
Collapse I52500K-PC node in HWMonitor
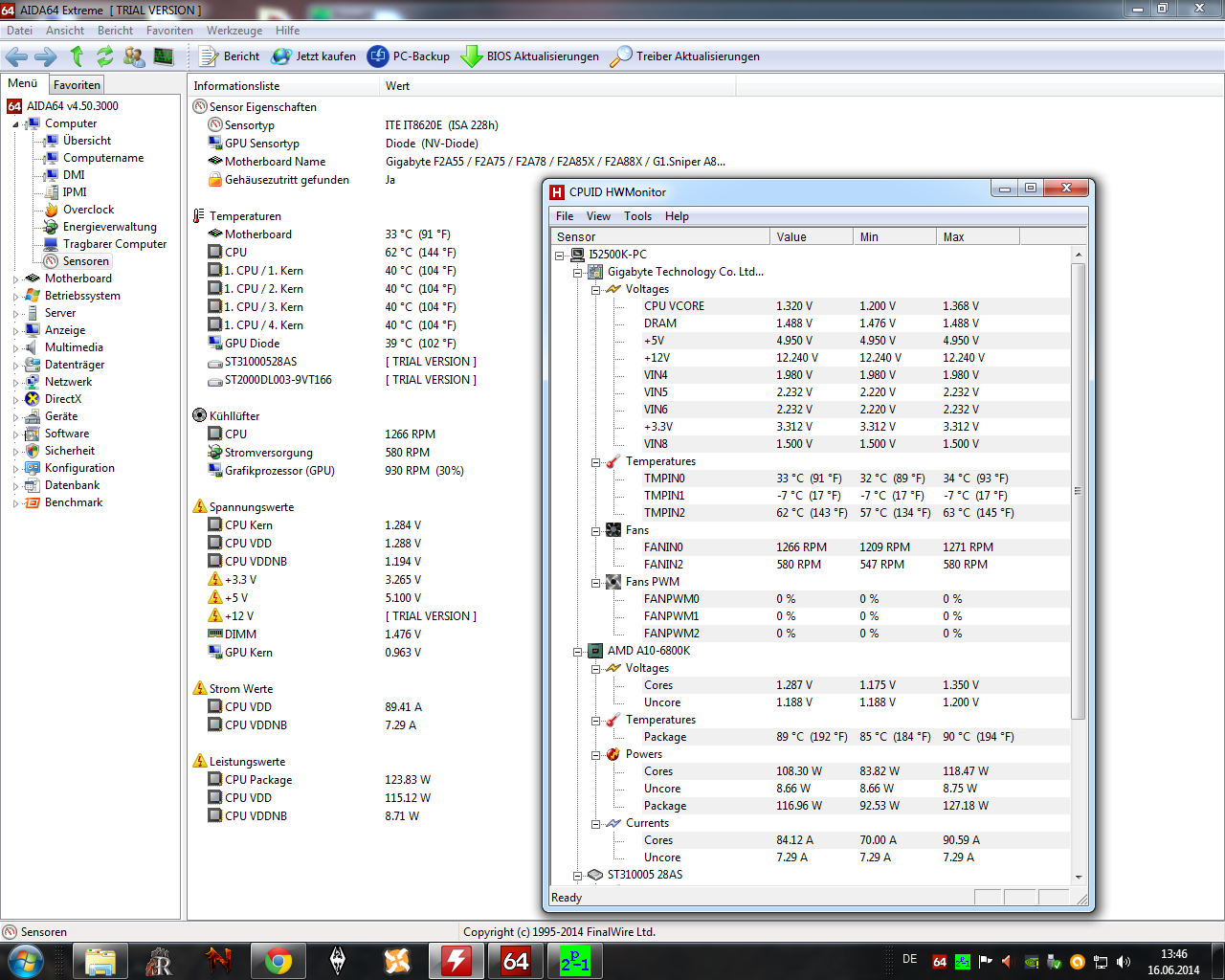pos(560,255)
